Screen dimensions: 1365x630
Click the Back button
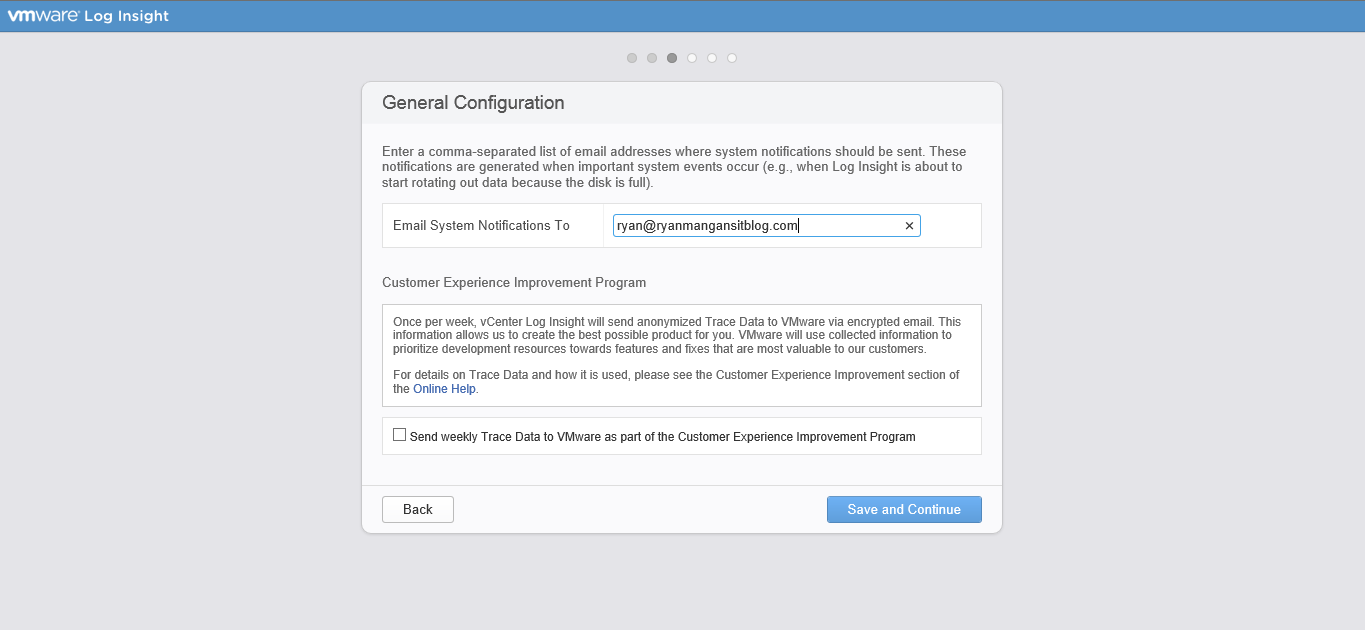click(418, 509)
